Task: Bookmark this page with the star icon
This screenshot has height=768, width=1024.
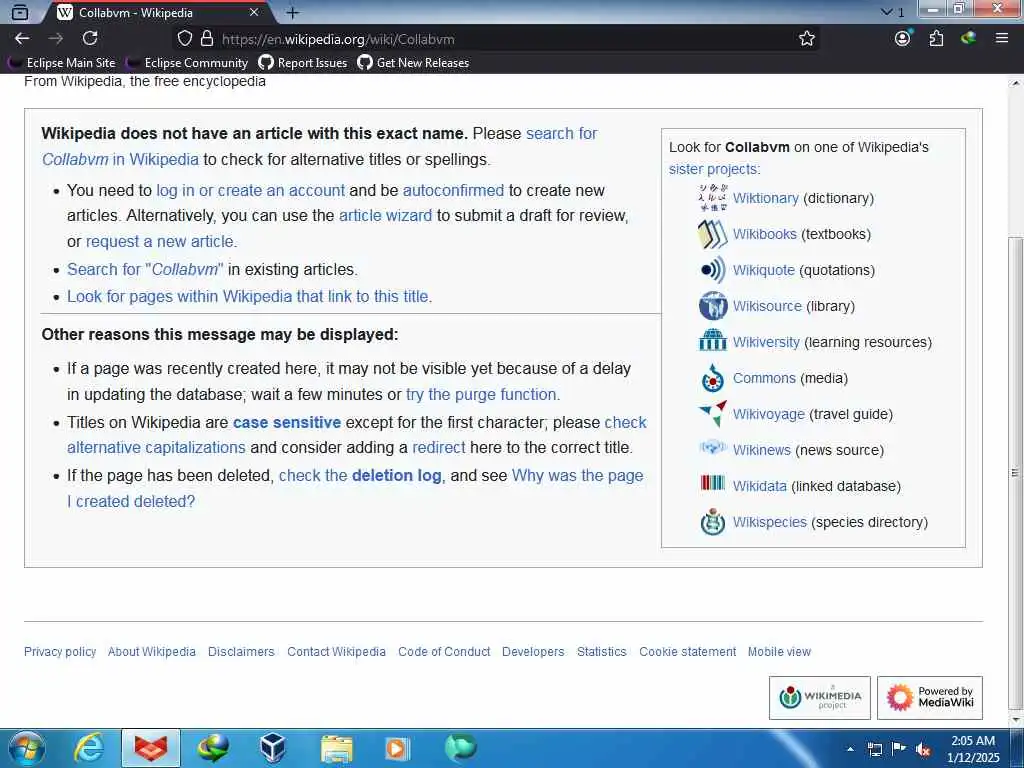Action: [807, 39]
